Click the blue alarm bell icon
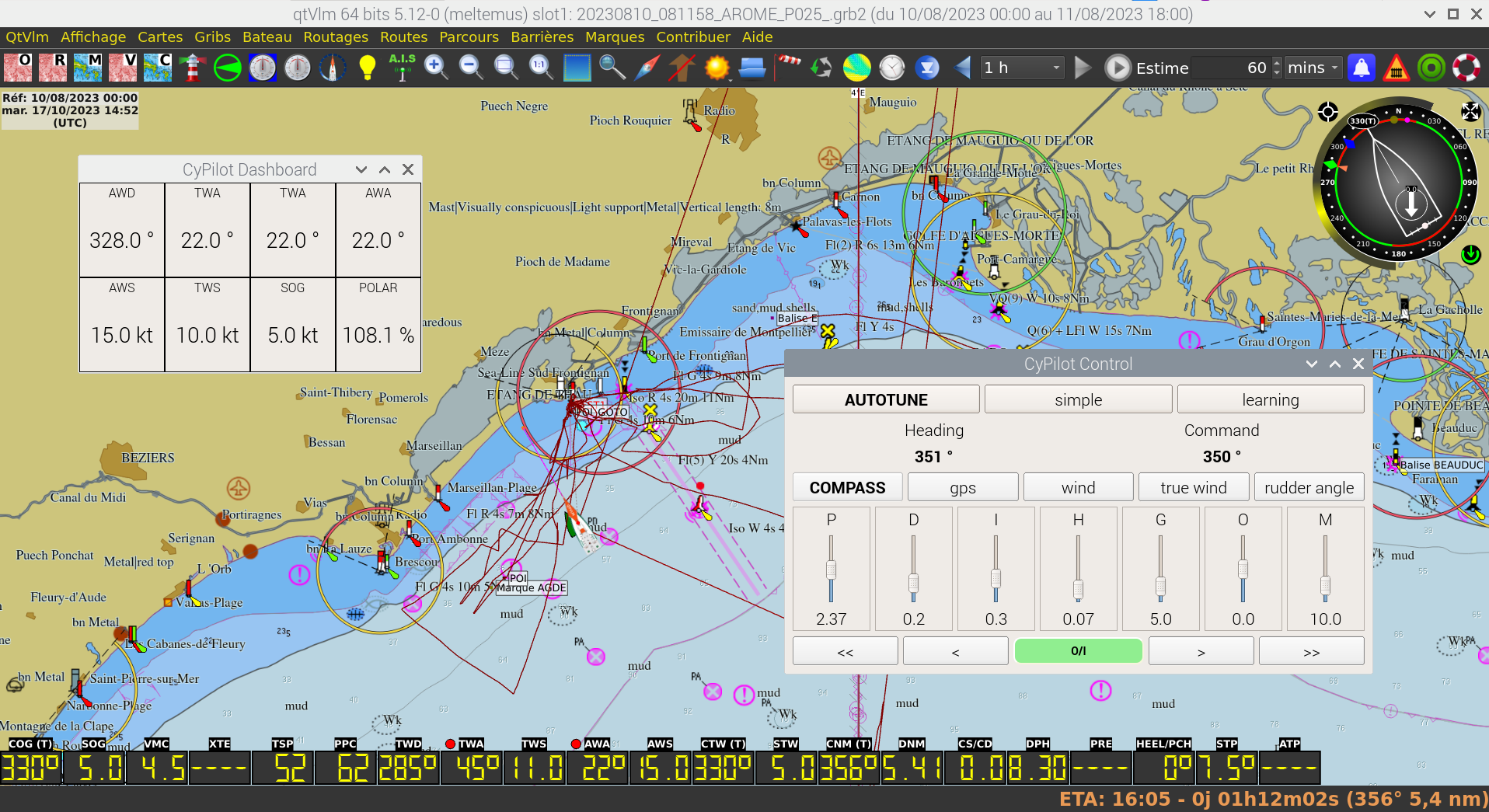The height and width of the screenshot is (812, 1489). pyautogui.click(x=1362, y=68)
